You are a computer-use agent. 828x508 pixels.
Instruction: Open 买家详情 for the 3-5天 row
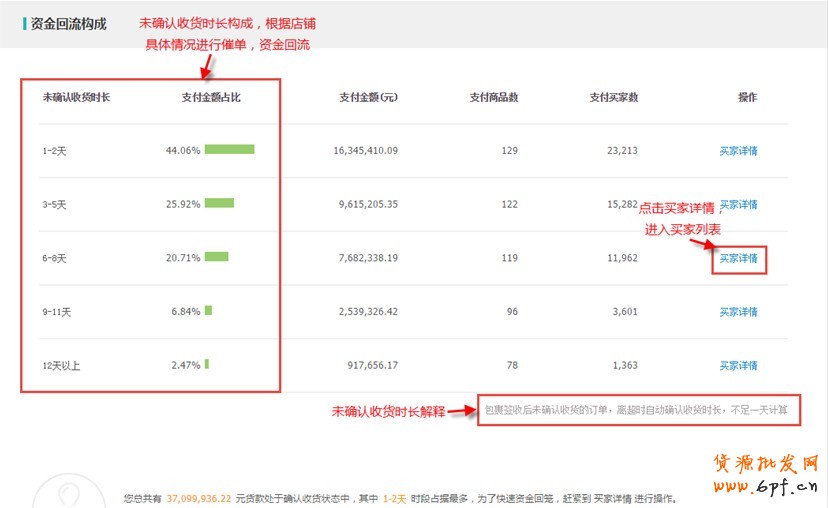[x=738, y=204]
